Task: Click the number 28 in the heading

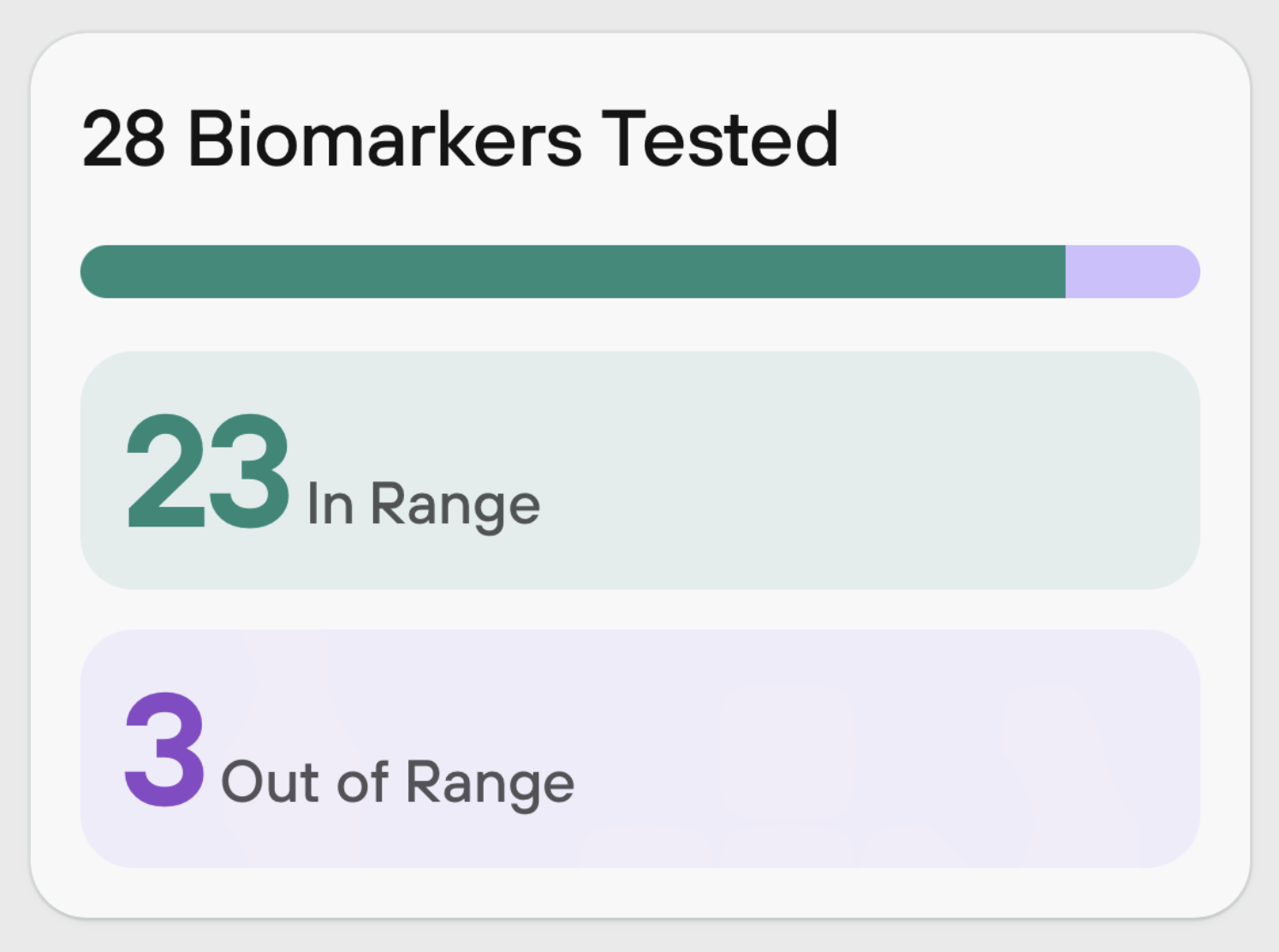Action: (x=123, y=139)
